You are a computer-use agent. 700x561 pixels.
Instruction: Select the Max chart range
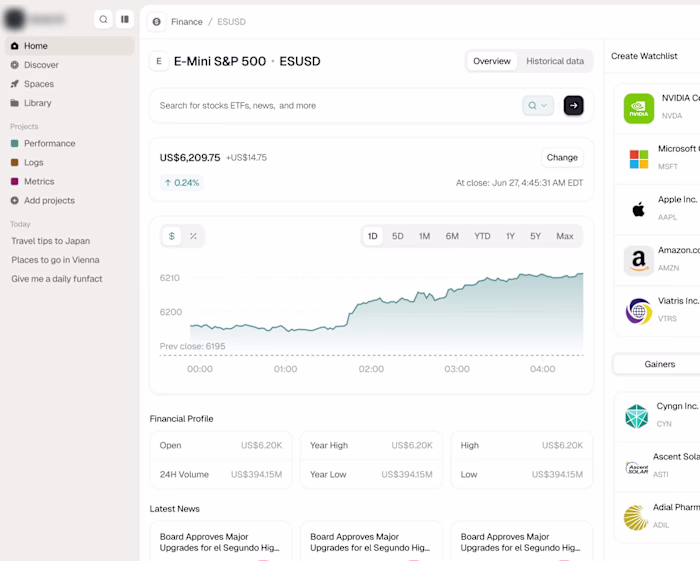pos(565,236)
